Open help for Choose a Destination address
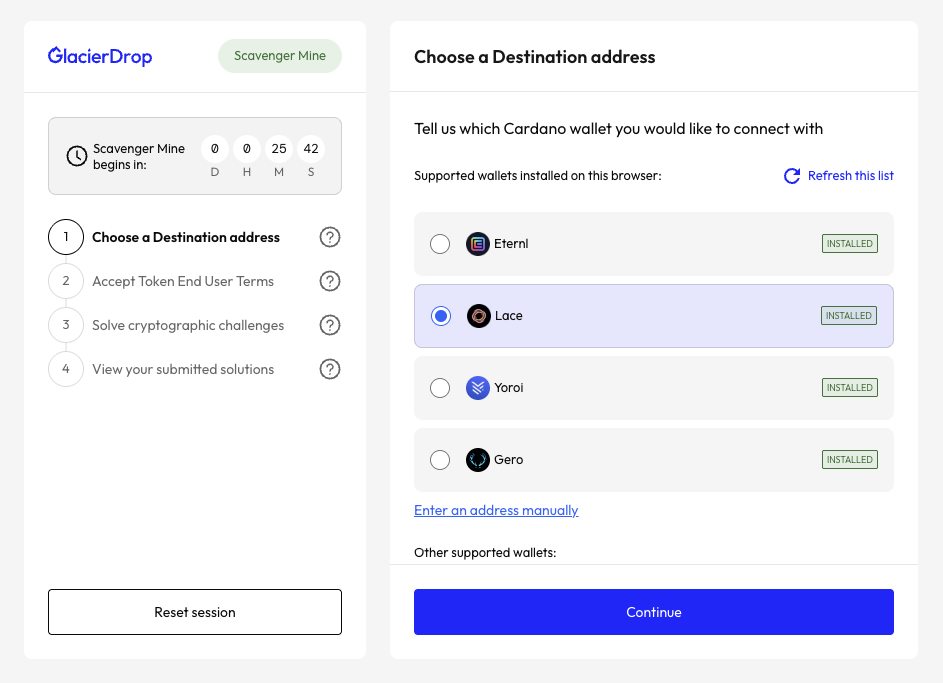Viewport: 943px width, 683px height. (x=330, y=237)
